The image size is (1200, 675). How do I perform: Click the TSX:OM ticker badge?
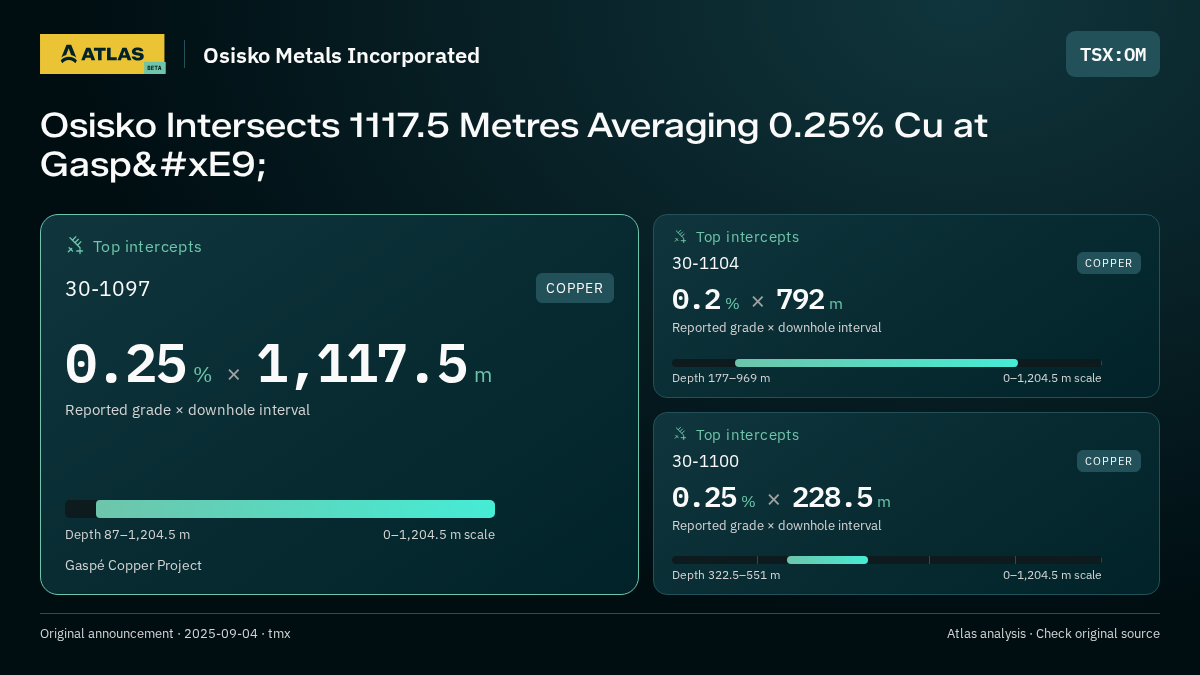[1113, 54]
